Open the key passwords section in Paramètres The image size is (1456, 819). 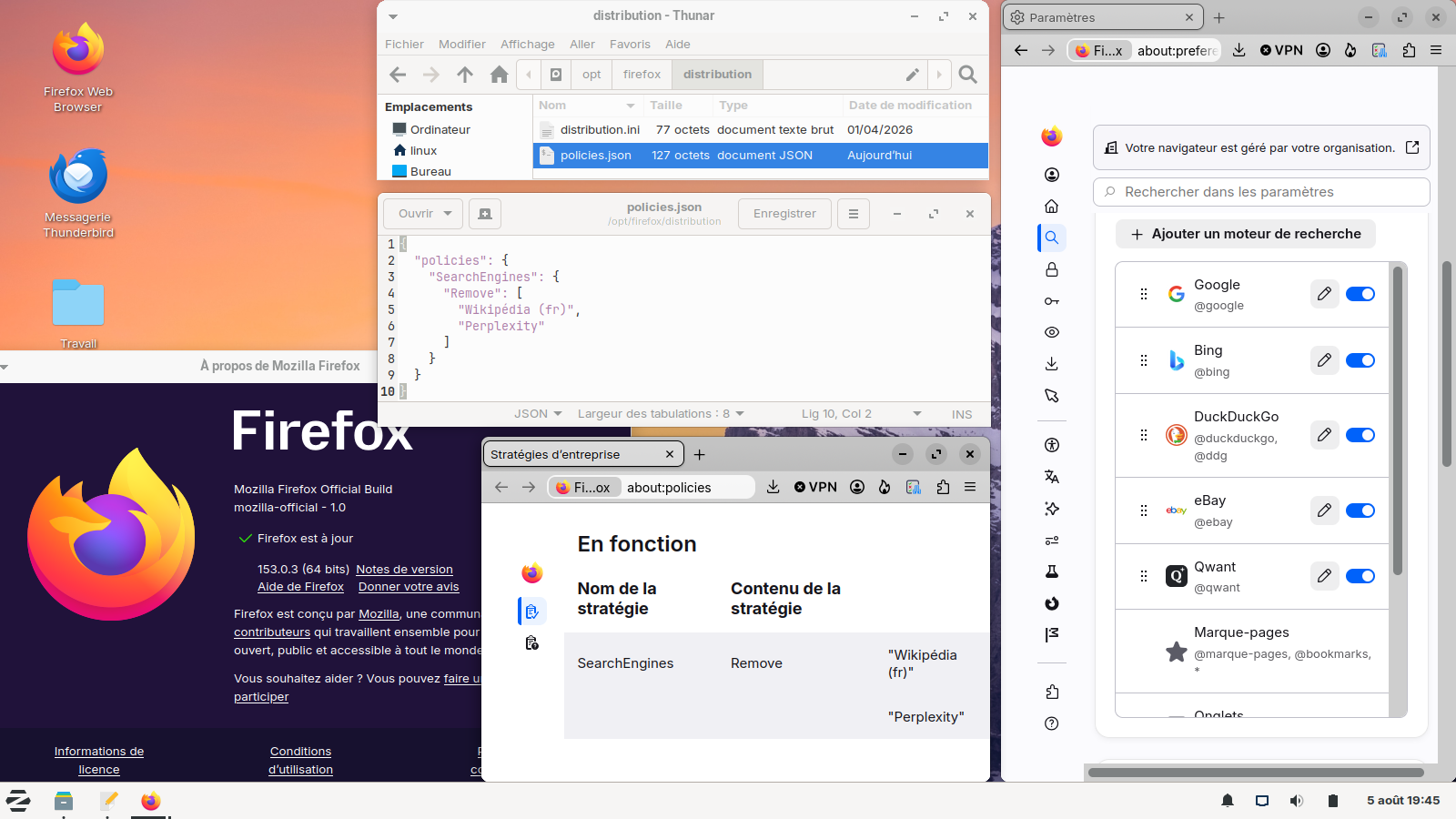click(x=1052, y=301)
